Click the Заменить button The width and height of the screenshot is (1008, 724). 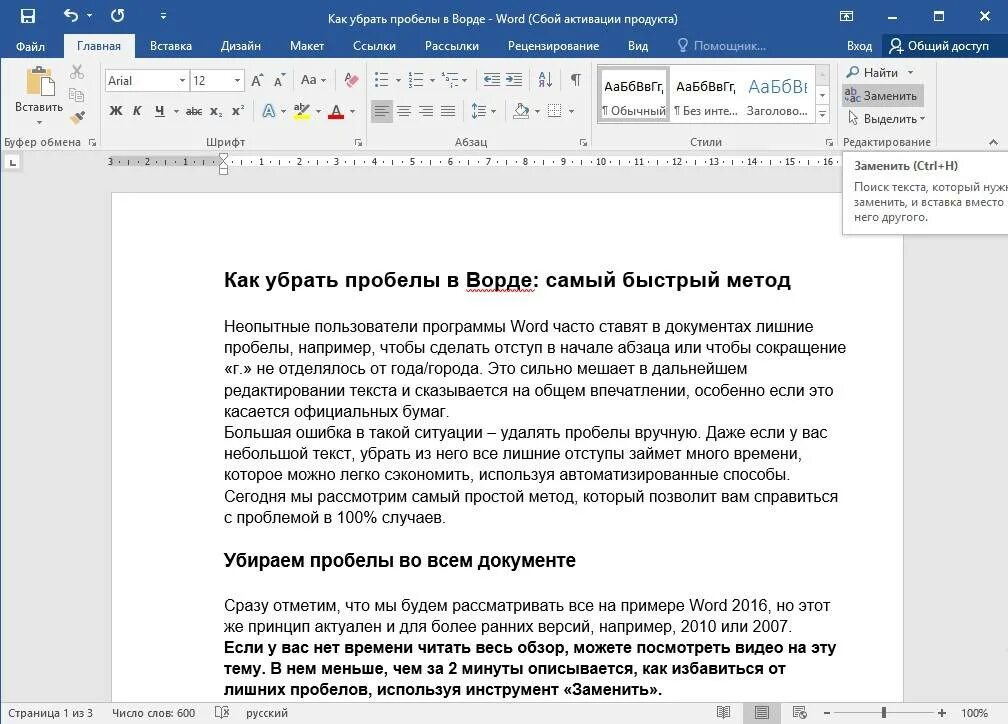click(x=882, y=96)
